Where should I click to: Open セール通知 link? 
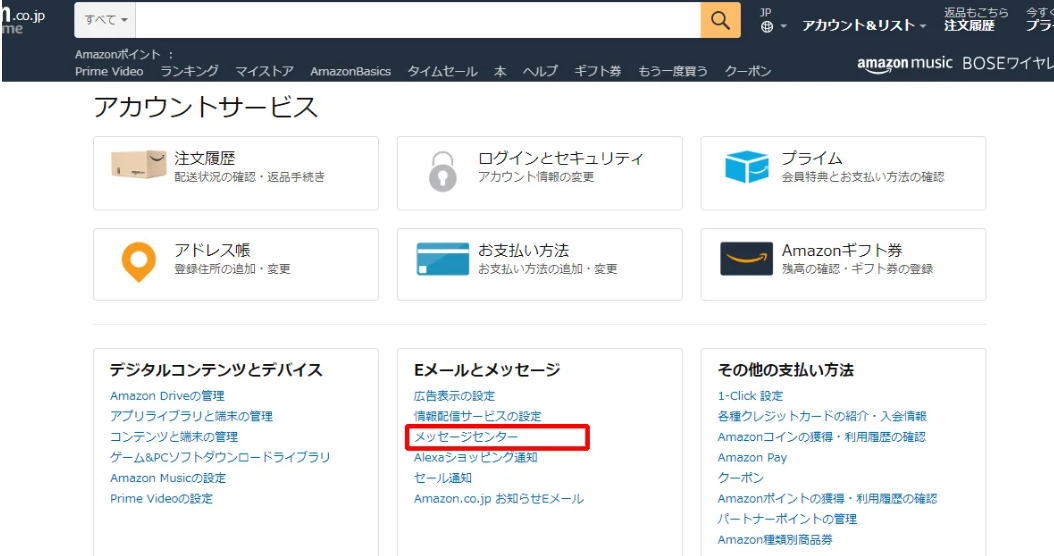pyautogui.click(x=443, y=478)
